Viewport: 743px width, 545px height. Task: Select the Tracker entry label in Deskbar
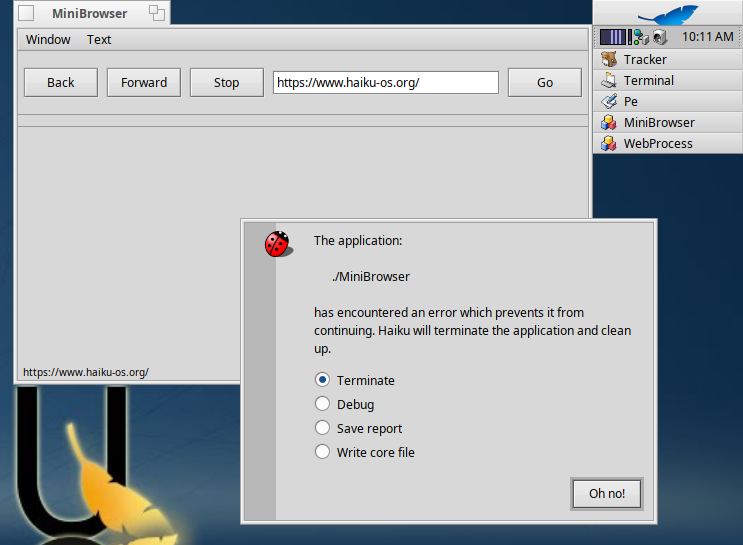(x=645, y=60)
